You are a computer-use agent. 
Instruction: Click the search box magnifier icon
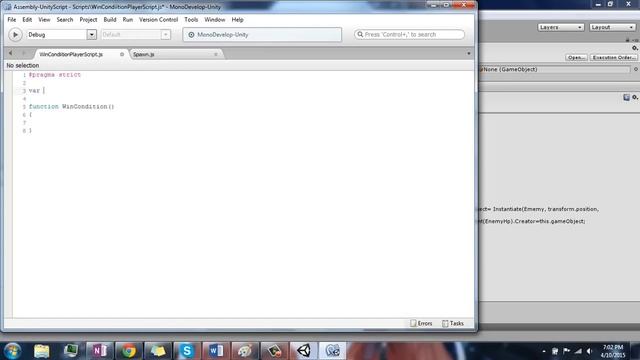[x=360, y=35]
